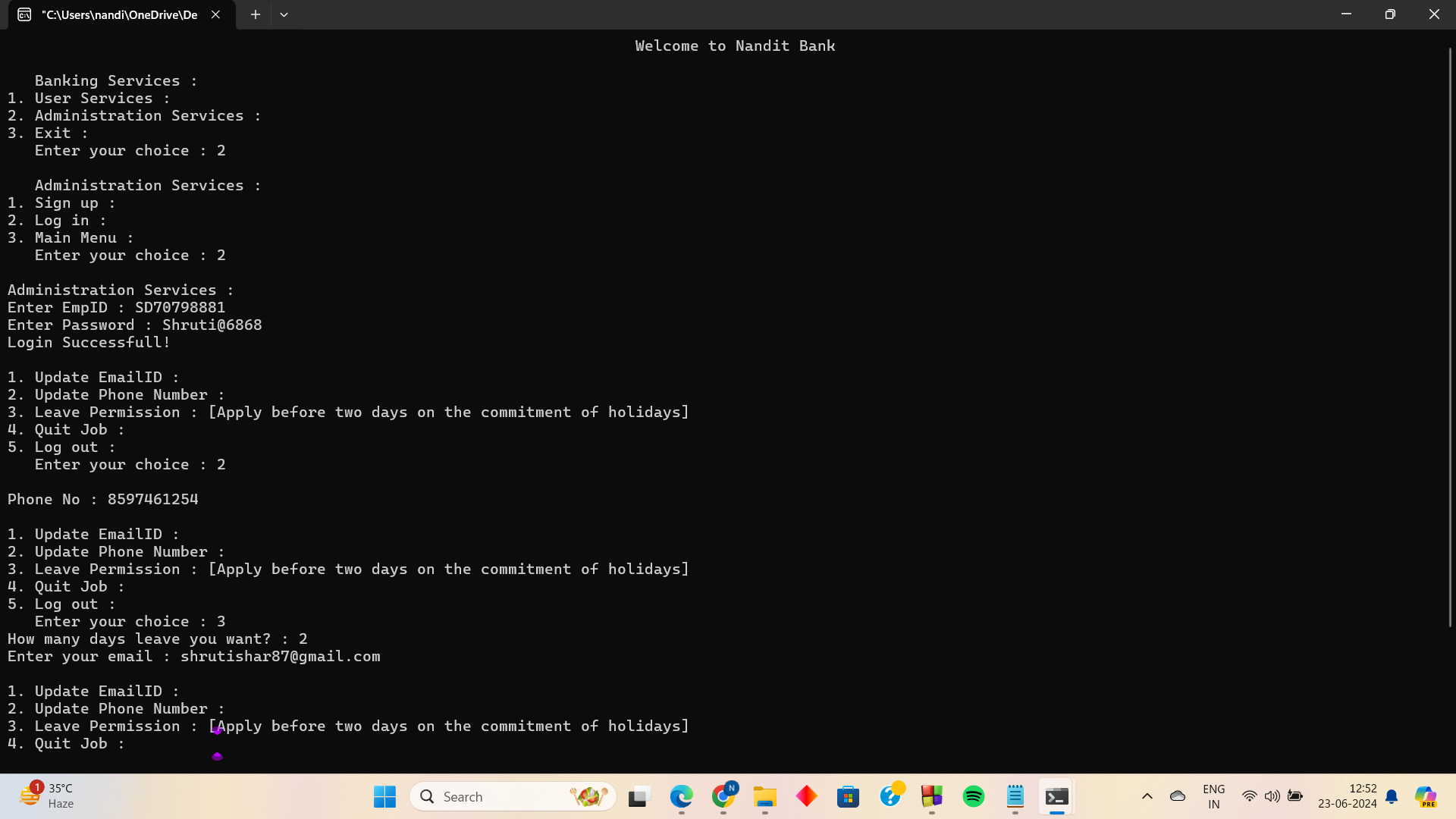
Task: Expand the terminal profile dropdown chevron
Action: 284,14
